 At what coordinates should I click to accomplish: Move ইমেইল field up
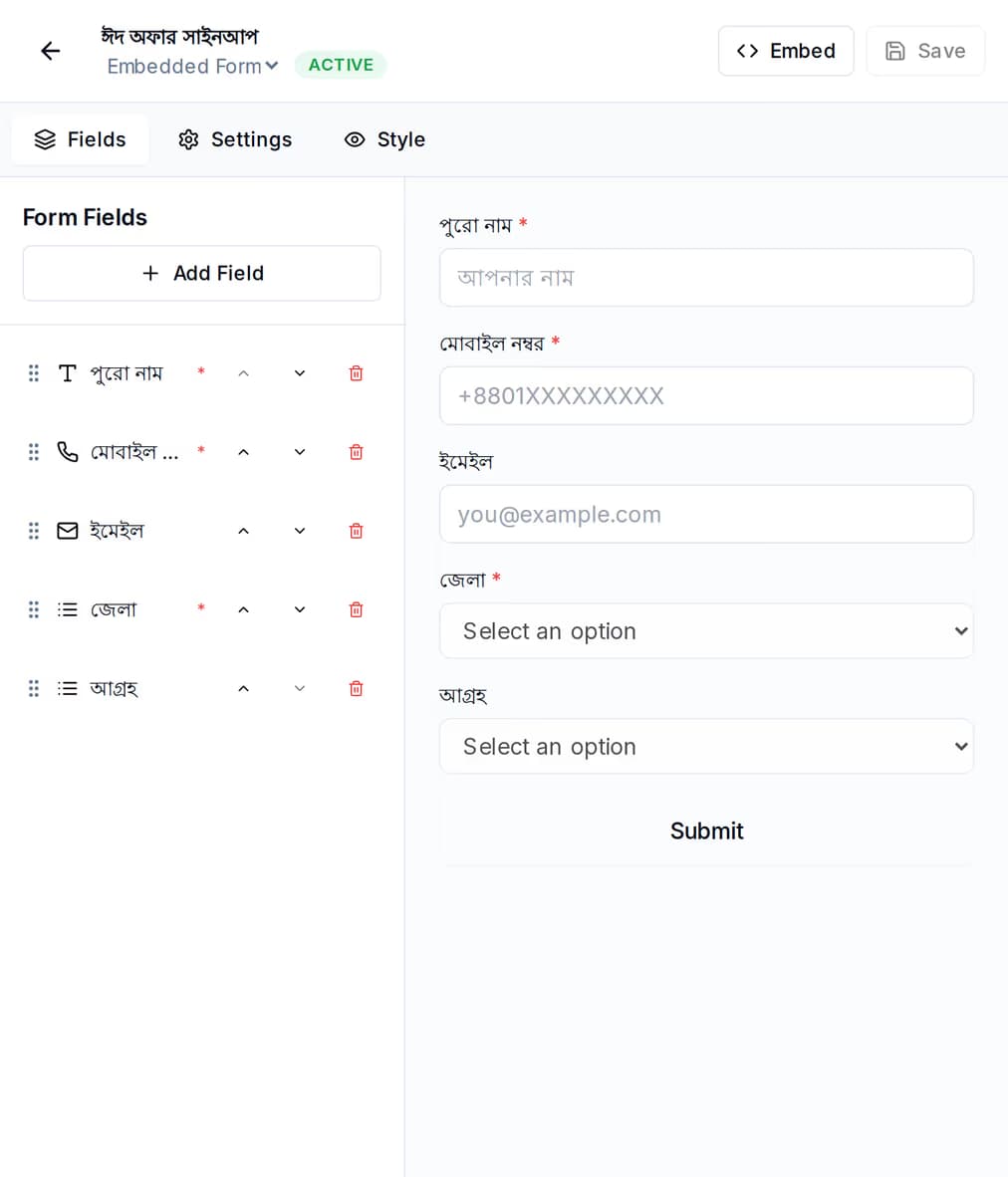coord(243,531)
